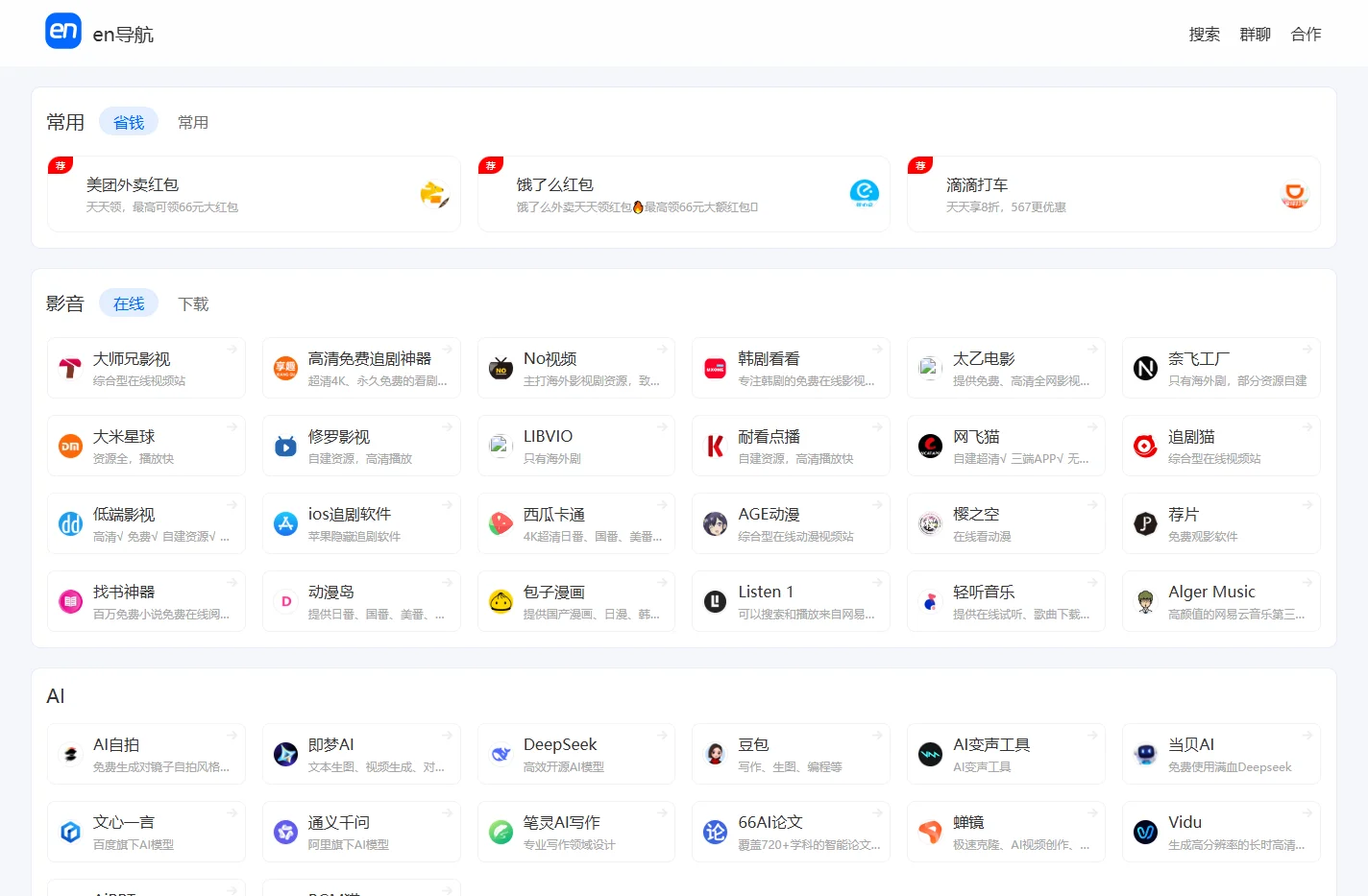Click the en导航 site title text
The width and height of the screenshot is (1368, 896).
click(x=123, y=35)
